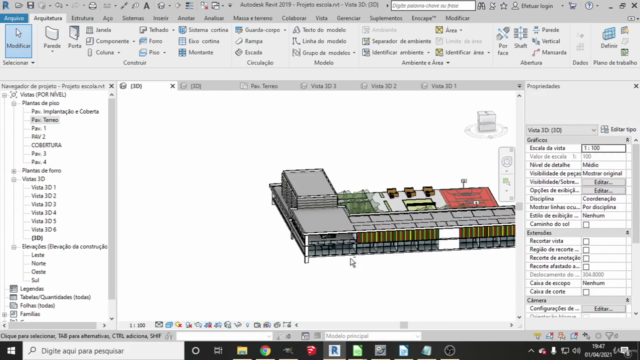Select the Coluna tool
This screenshot has height=360, width=640.
101,52
